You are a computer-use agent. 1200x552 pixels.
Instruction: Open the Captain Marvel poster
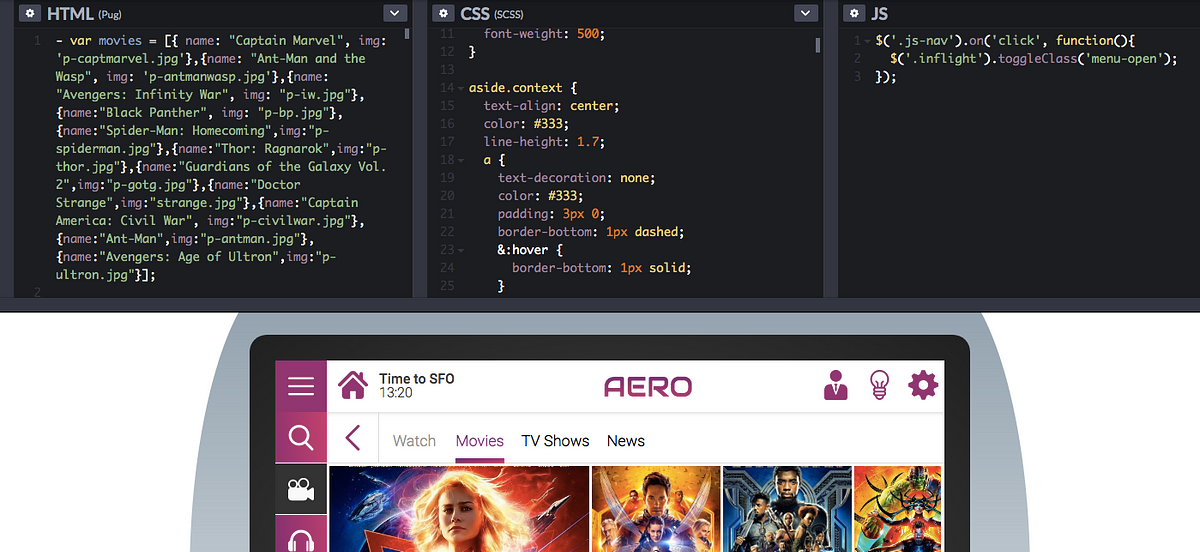459,509
